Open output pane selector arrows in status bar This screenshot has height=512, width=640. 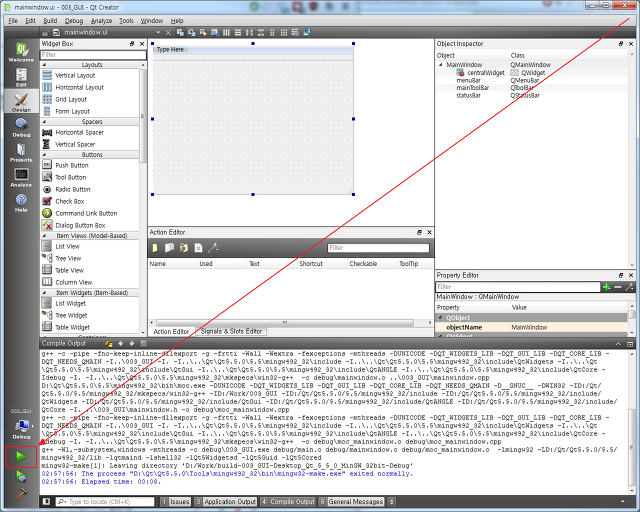coord(392,501)
